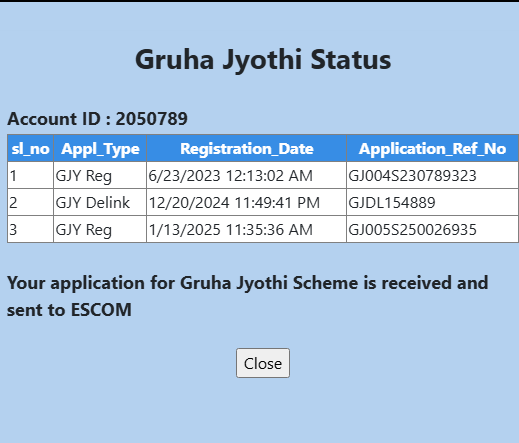Select reference number GJDL154889
519x443 pixels.
click(x=392, y=203)
